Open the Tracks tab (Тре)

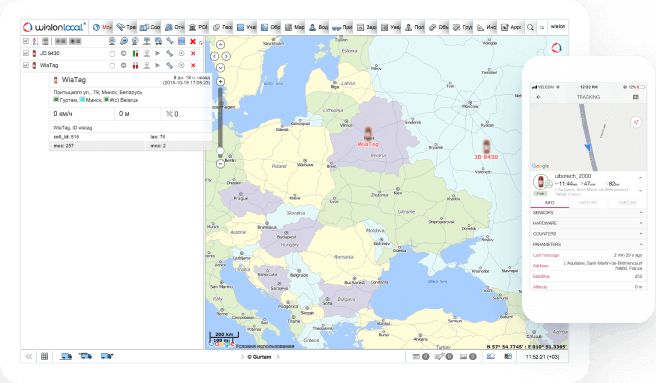point(126,27)
